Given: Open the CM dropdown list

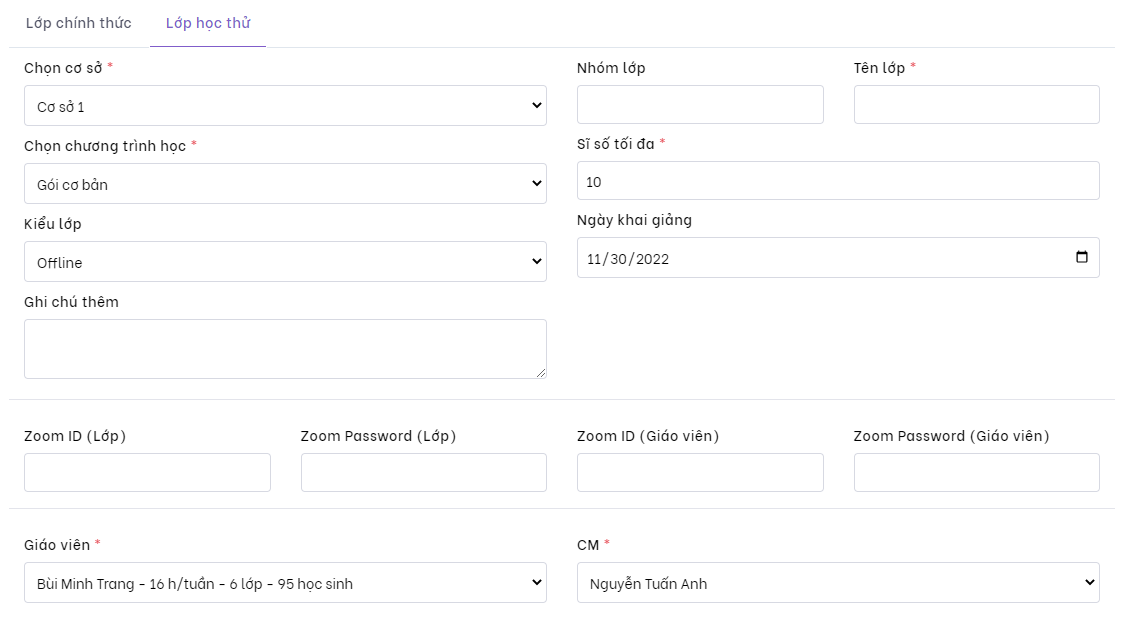Looking at the screenshot, I should click(x=838, y=582).
